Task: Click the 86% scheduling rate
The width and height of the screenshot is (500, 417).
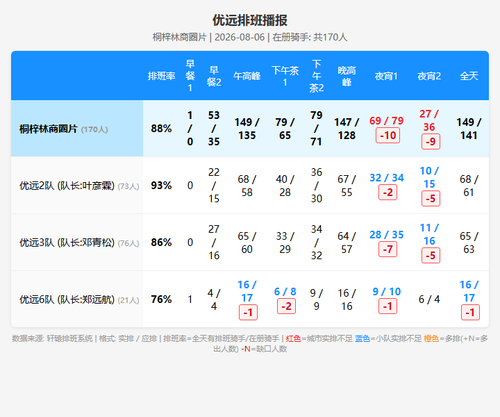Action: (161, 242)
